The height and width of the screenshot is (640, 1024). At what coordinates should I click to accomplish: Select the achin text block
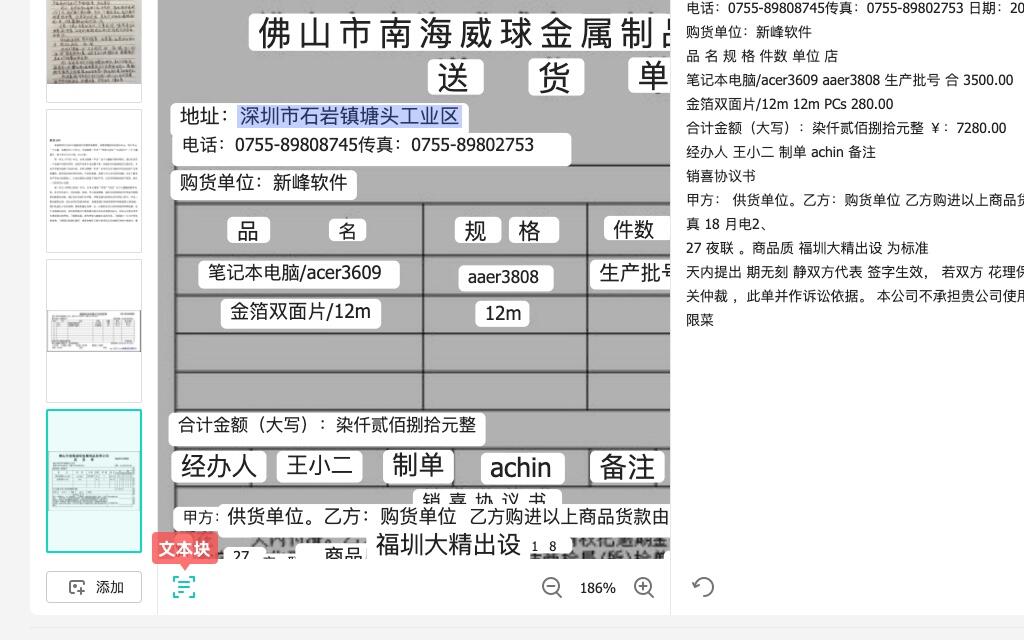[x=520, y=468]
